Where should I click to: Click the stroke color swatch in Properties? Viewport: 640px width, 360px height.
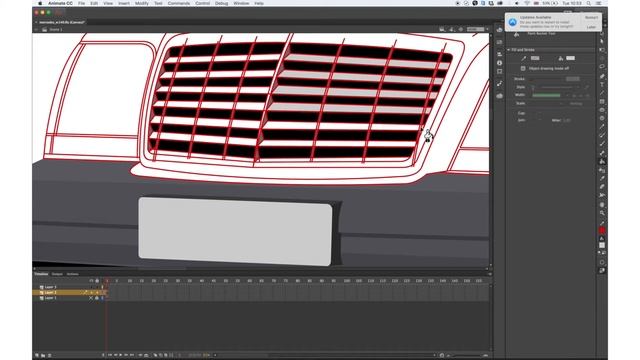pos(535,58)
